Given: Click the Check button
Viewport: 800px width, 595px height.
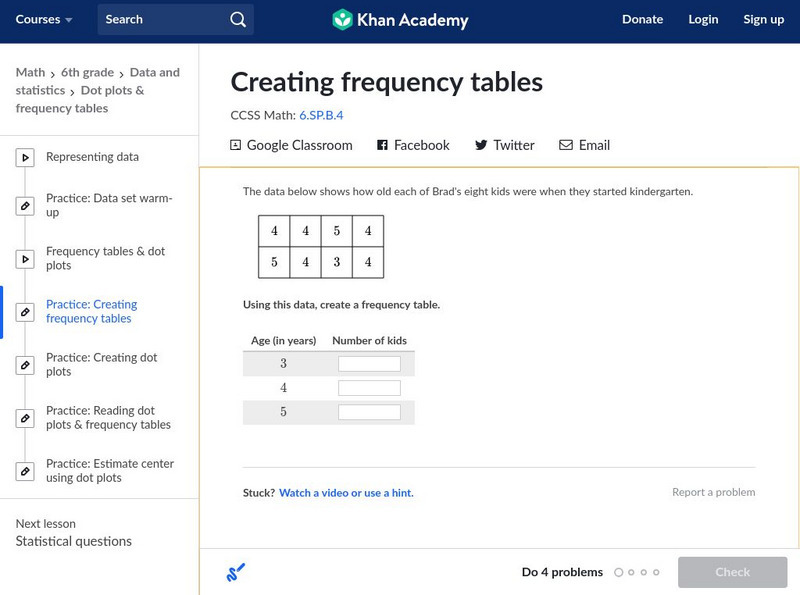Looking at the screenshot, I should coord(732,572).
